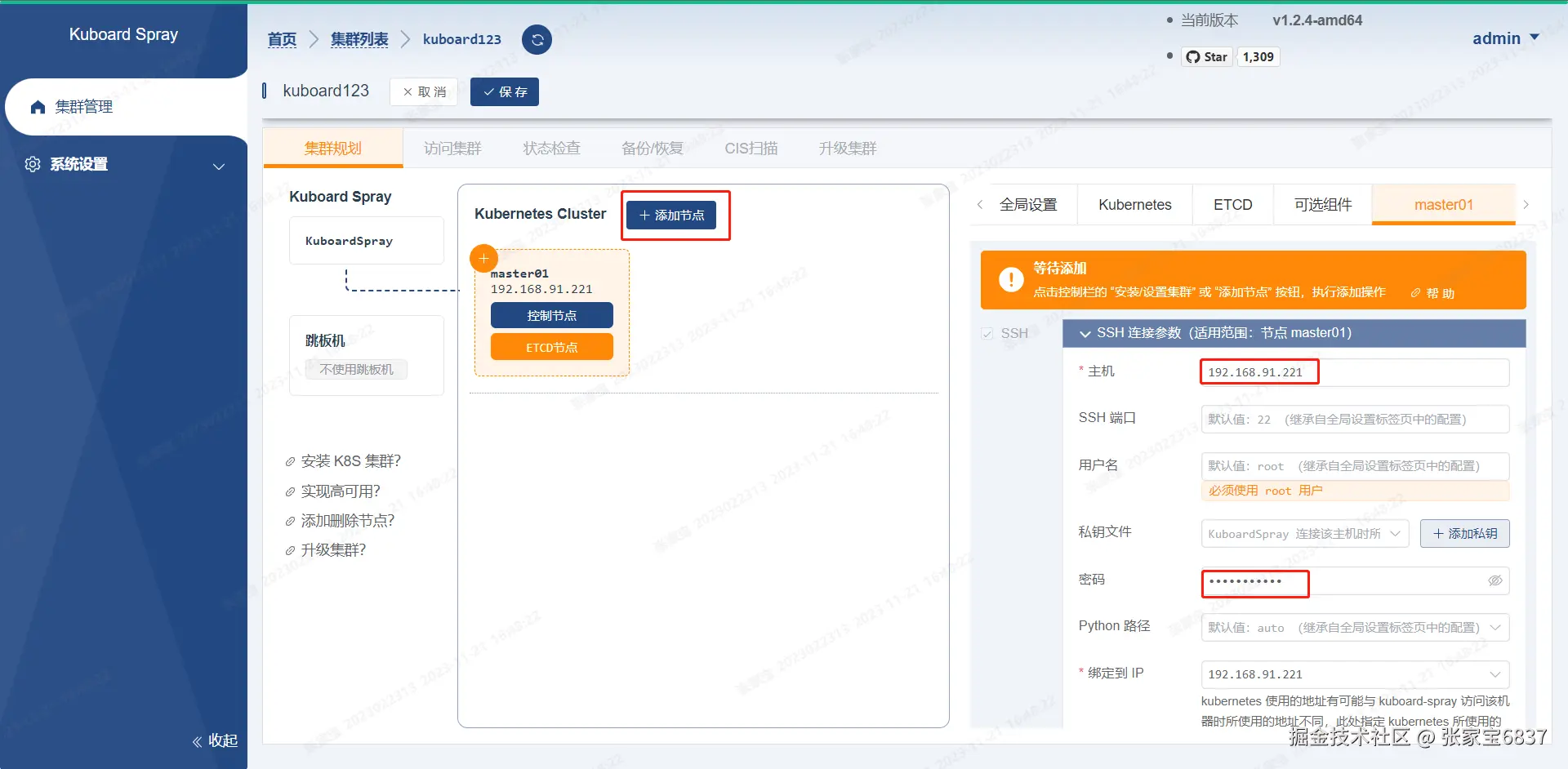The width and height of the screenshot is (1568, 769).
Task: Click the orange plus badge on master01
Action: point(483,259)
